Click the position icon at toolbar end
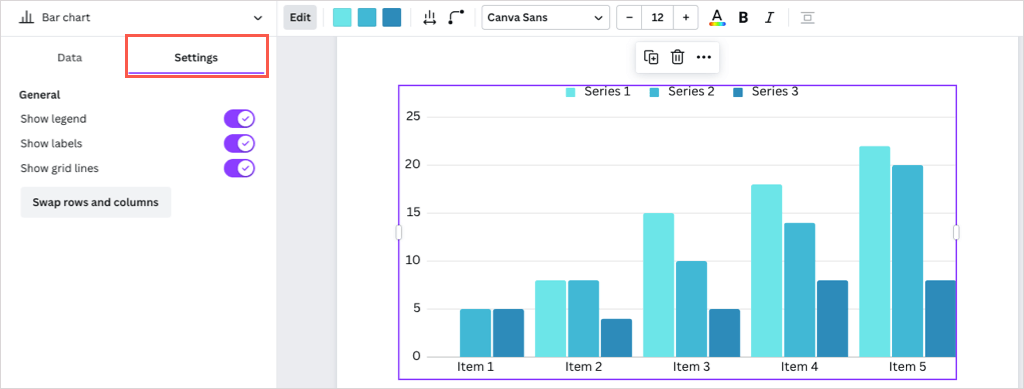1024x389 pixels. coord(808,18)
